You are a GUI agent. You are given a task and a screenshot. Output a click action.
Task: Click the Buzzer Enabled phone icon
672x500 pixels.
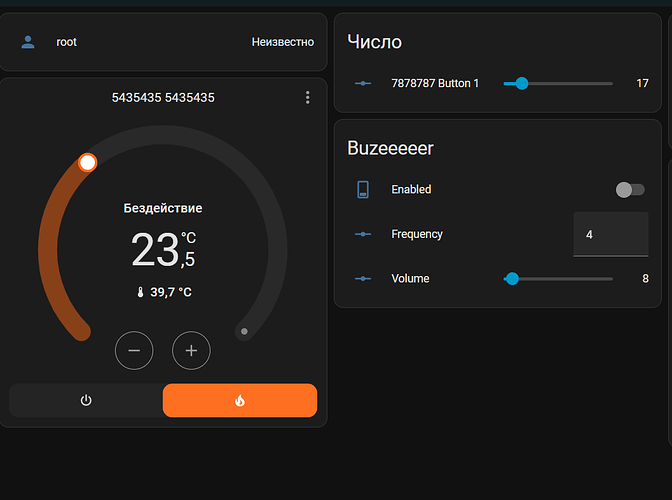363,189
